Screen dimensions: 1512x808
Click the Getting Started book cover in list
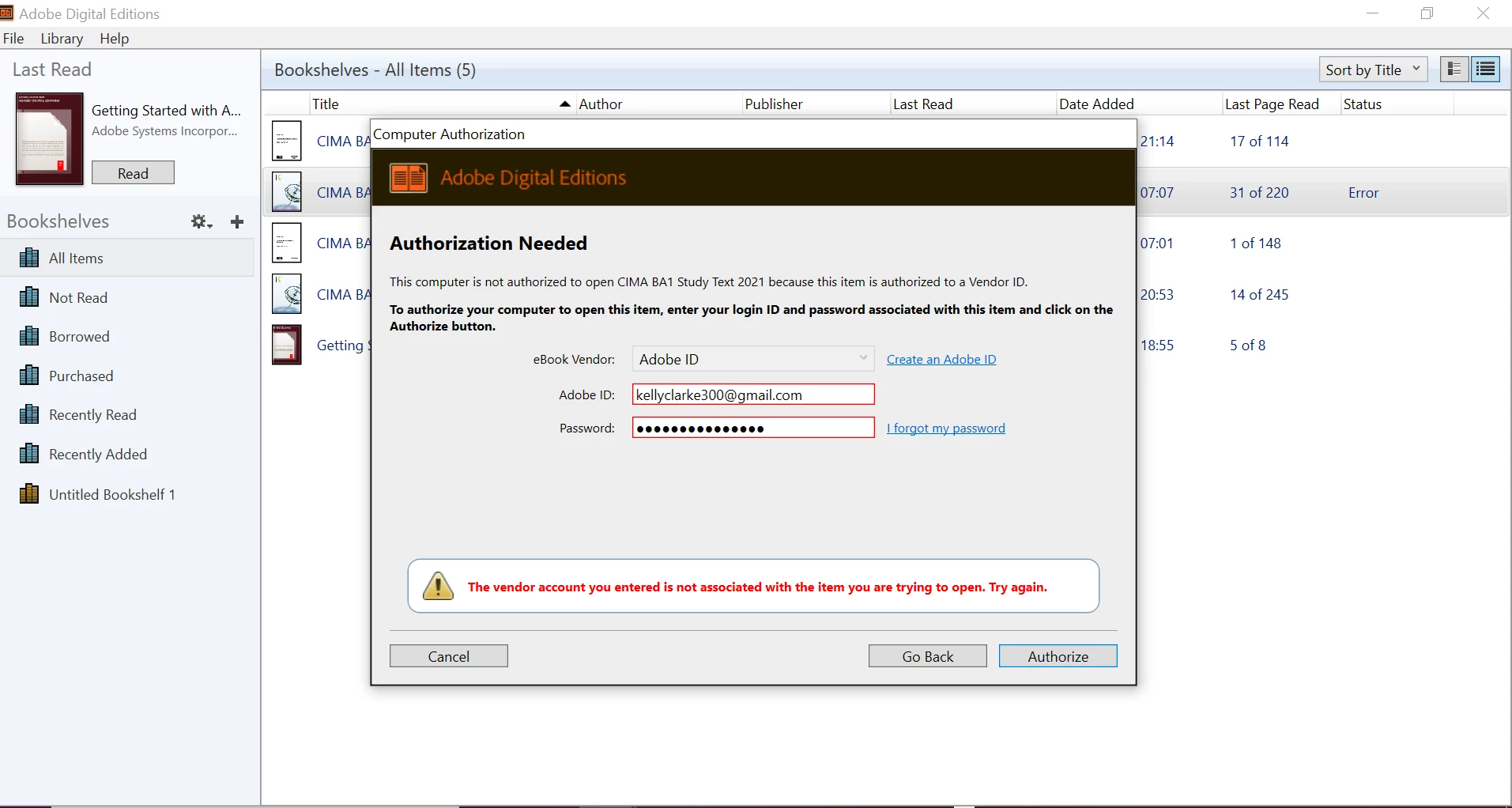point(287,345)
